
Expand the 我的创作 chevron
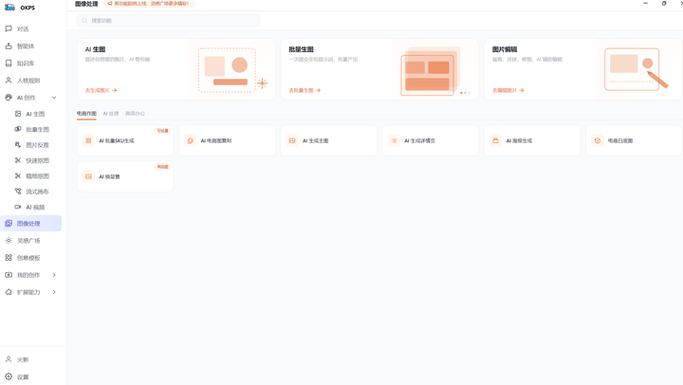click(54, 275)
